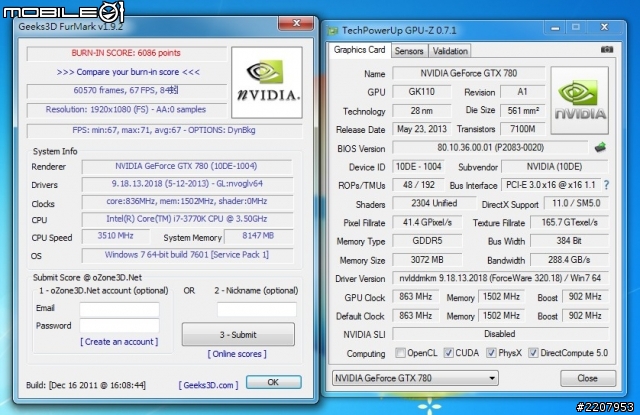Open the Online scores link

click(237, 354)
